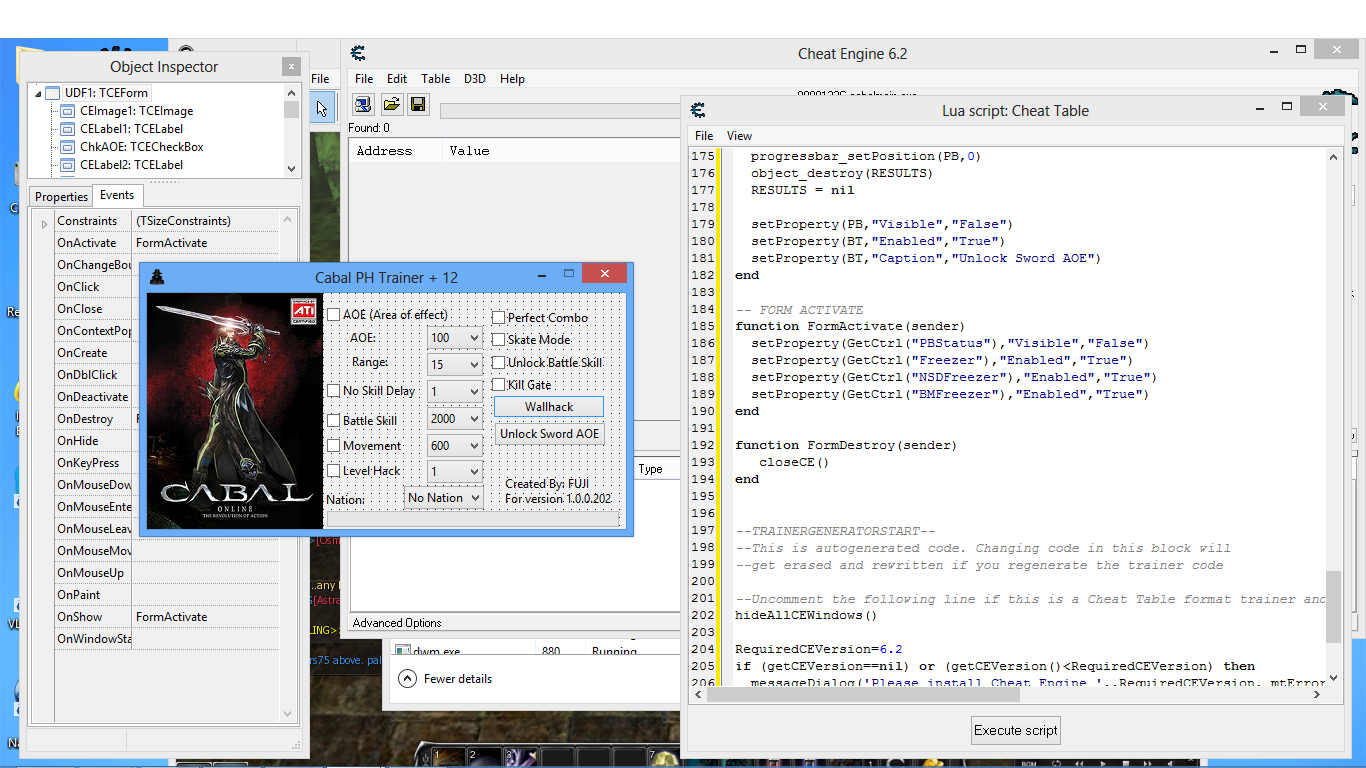Screen dimensions: 1366x768
Task: Open the View menu in Lua script window
Action: point(739,136)
